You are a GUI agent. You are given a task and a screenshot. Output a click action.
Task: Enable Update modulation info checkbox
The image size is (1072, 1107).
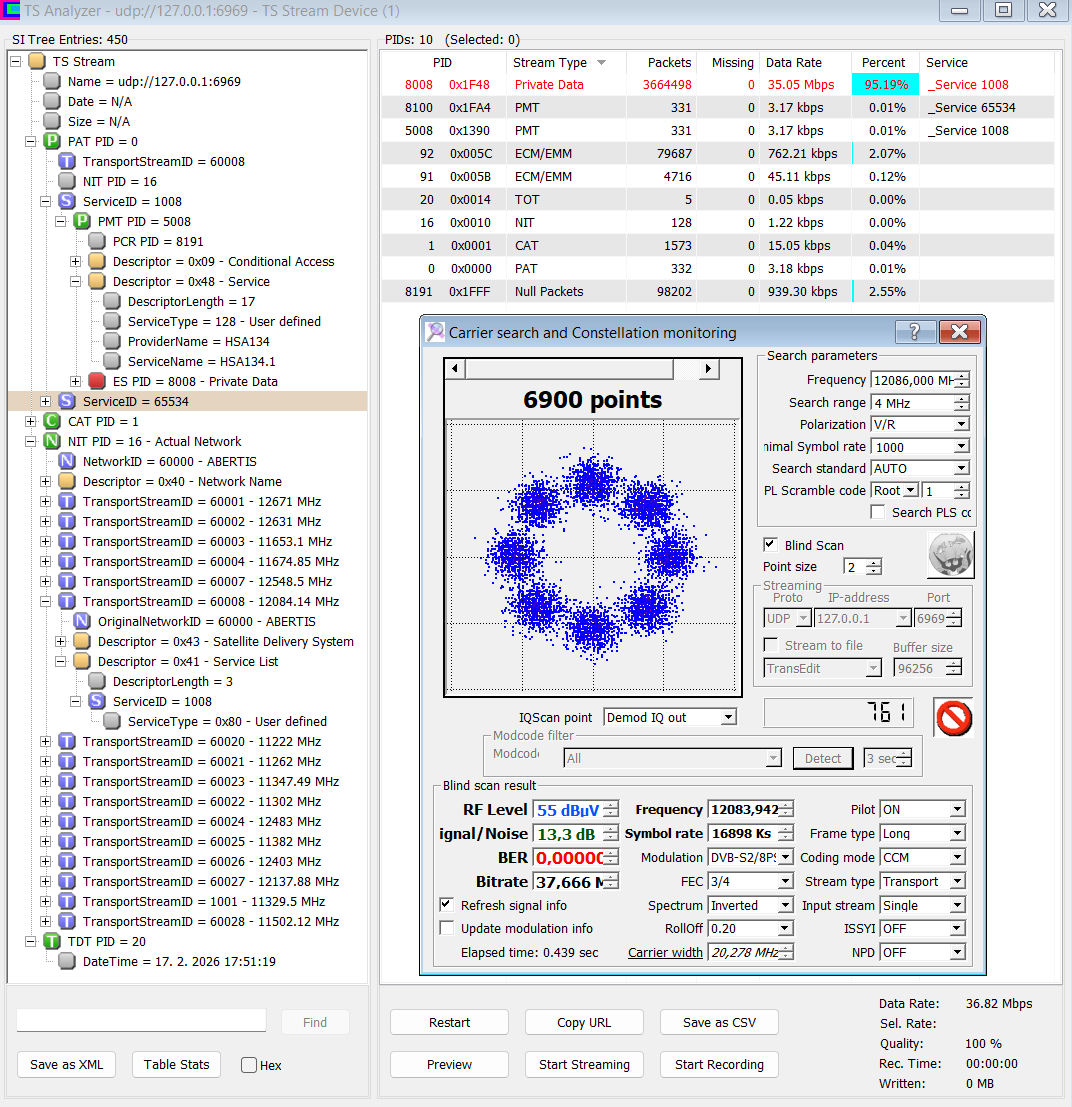point(446,928)
